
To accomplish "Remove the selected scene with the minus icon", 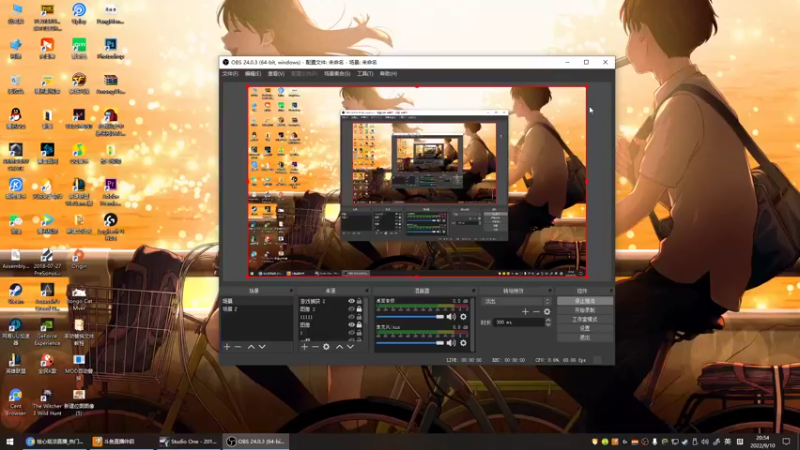I will pyautogui.click(x=238, y=346).
